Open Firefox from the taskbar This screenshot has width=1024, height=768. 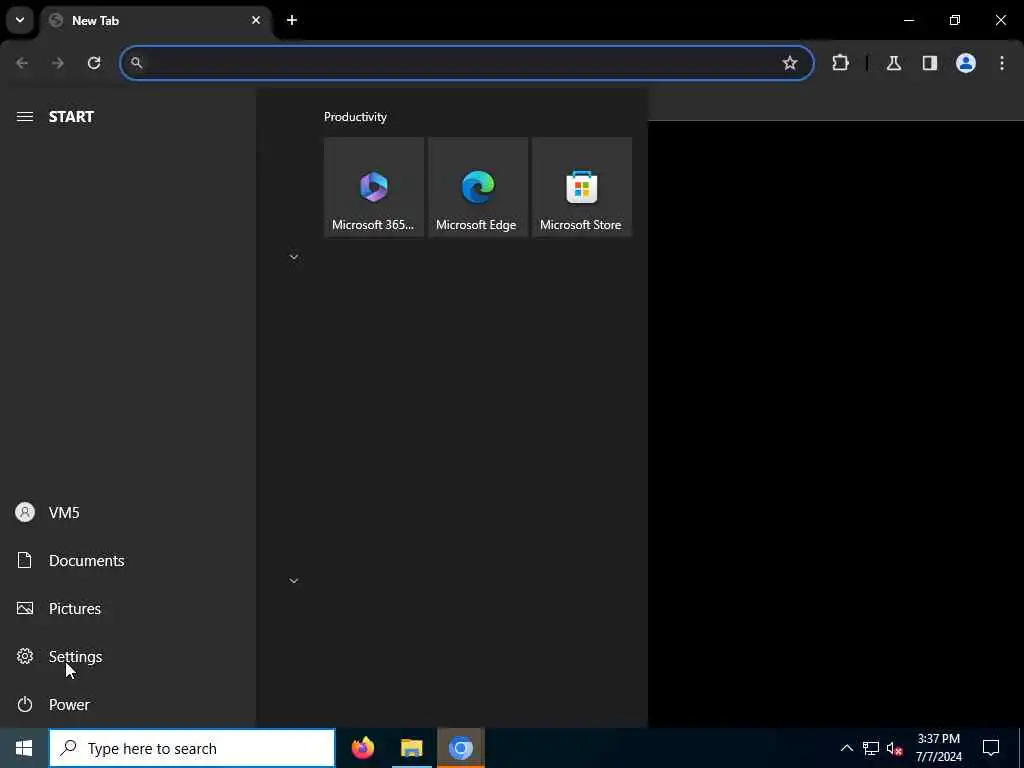pyautogui.click(x=363, y=748)
